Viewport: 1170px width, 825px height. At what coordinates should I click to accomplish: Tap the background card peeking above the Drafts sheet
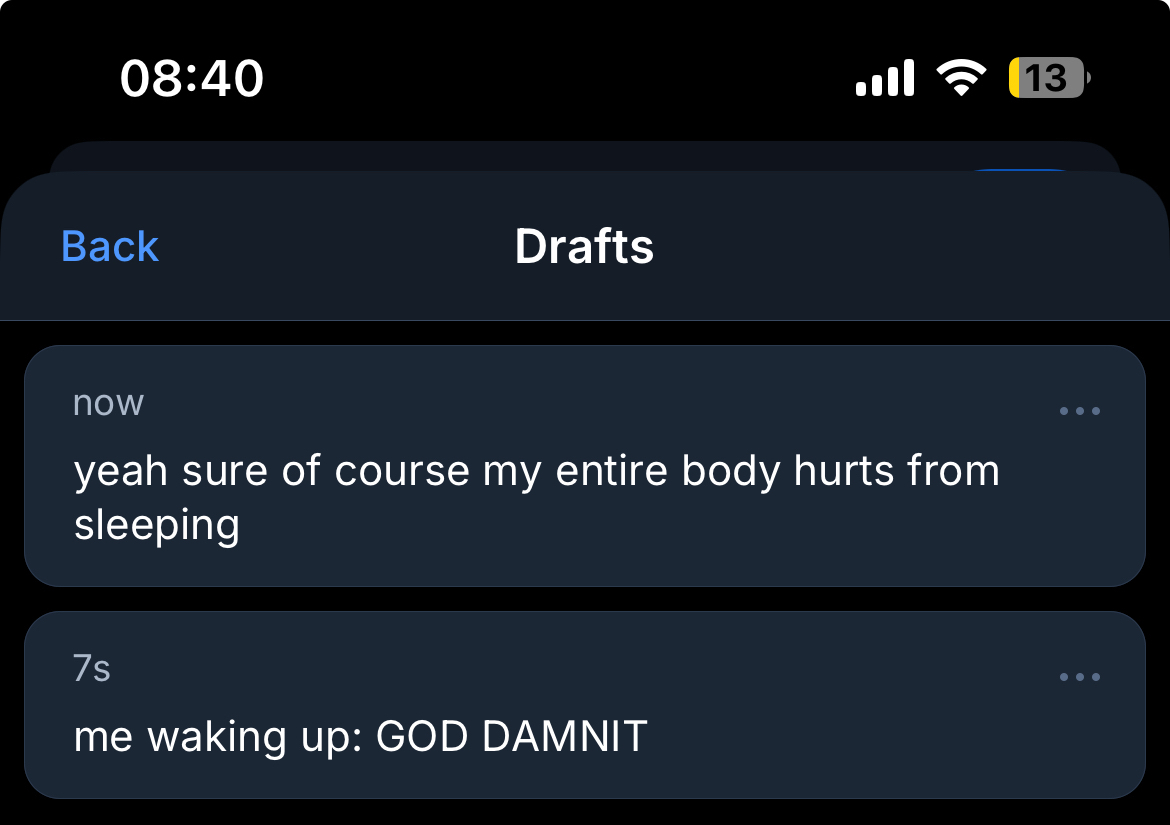500,157
